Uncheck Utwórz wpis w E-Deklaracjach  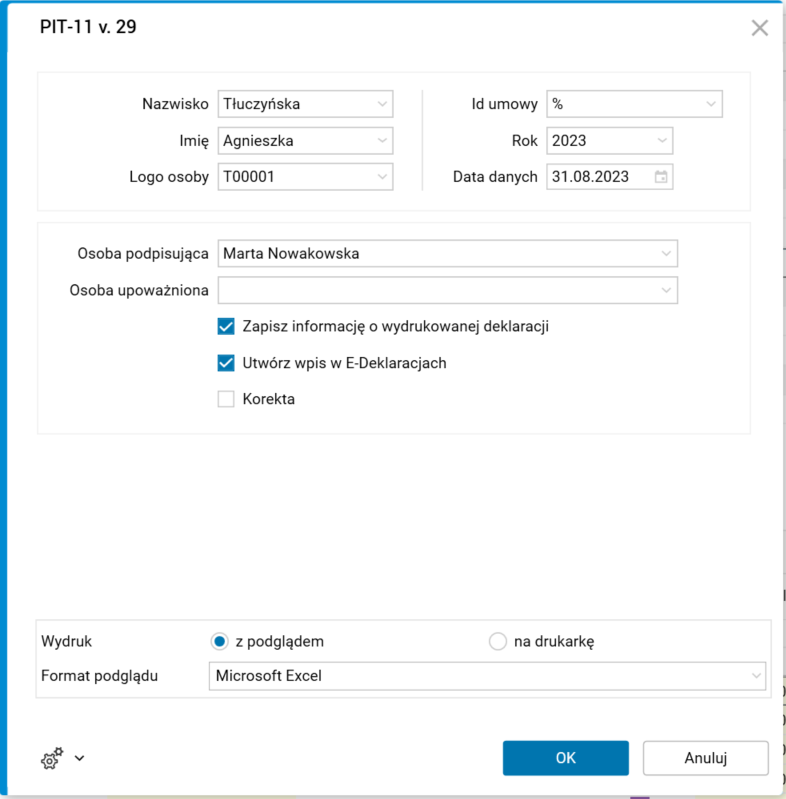pyautogui.click(x=226, y=363)
